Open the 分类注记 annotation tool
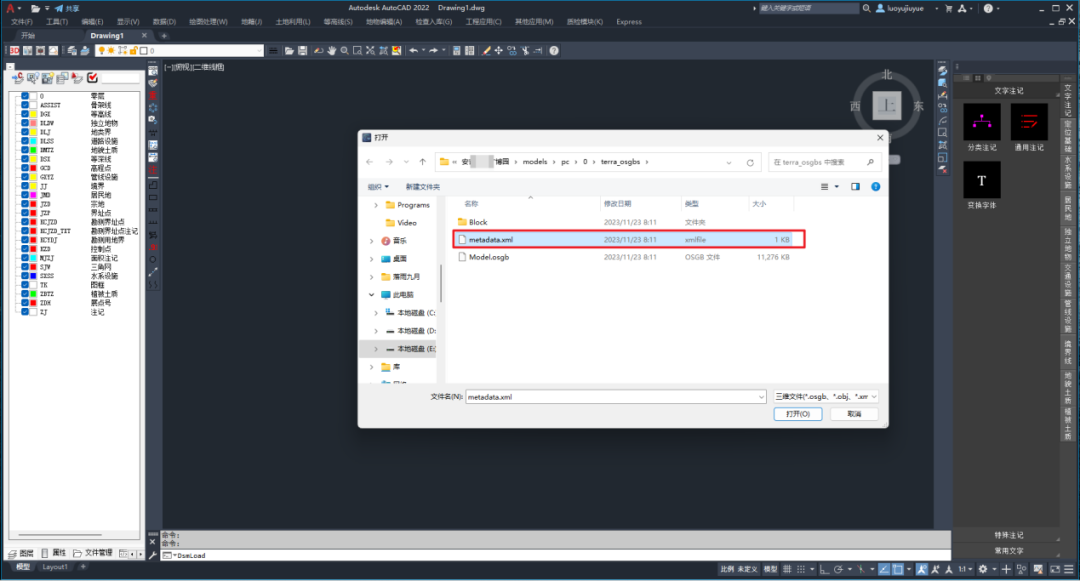 click(x=982, y=127)
